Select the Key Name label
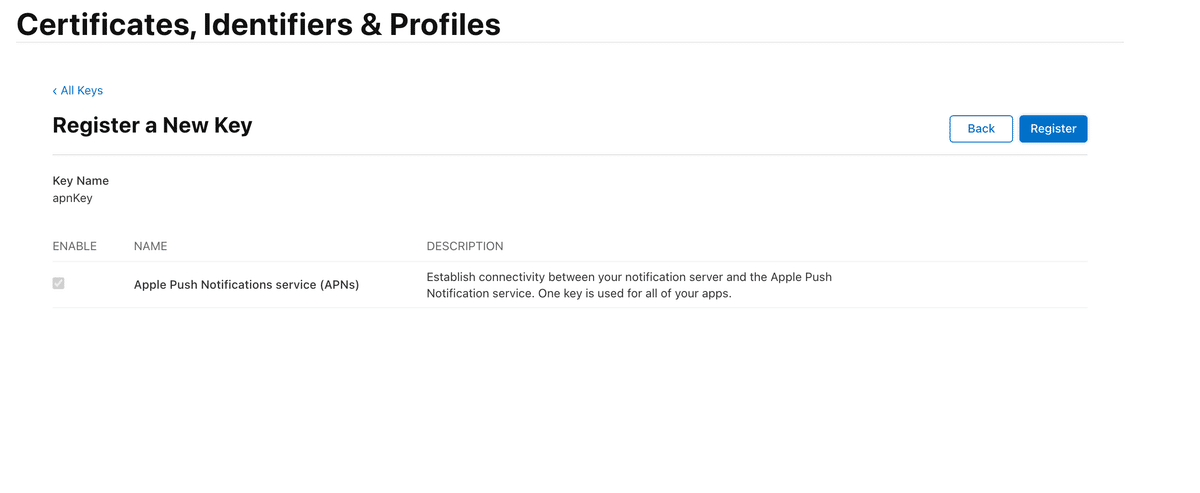Screen dimensions: 1200x493 (81, 181)
